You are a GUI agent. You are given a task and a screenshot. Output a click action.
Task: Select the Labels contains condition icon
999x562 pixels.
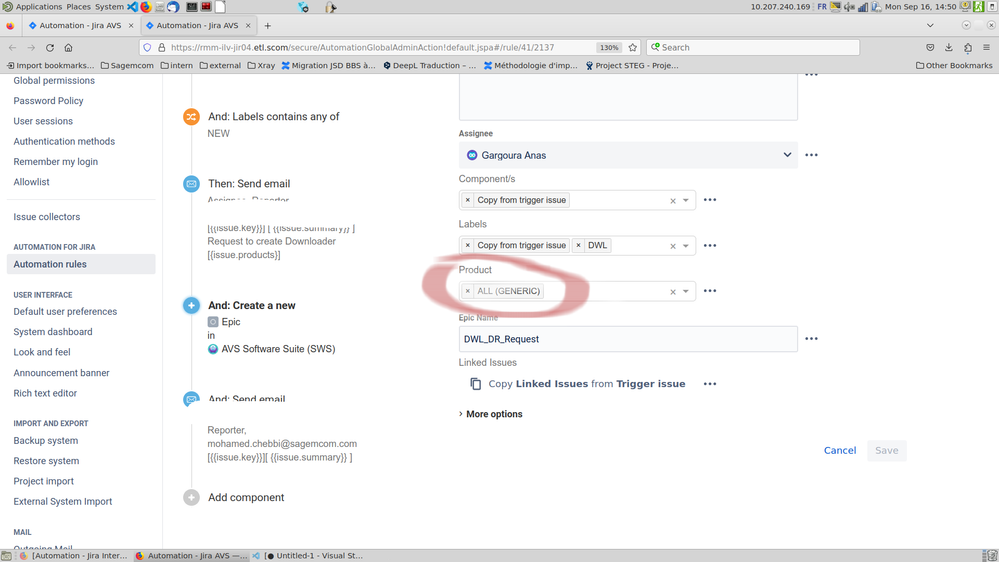point(191,117)
